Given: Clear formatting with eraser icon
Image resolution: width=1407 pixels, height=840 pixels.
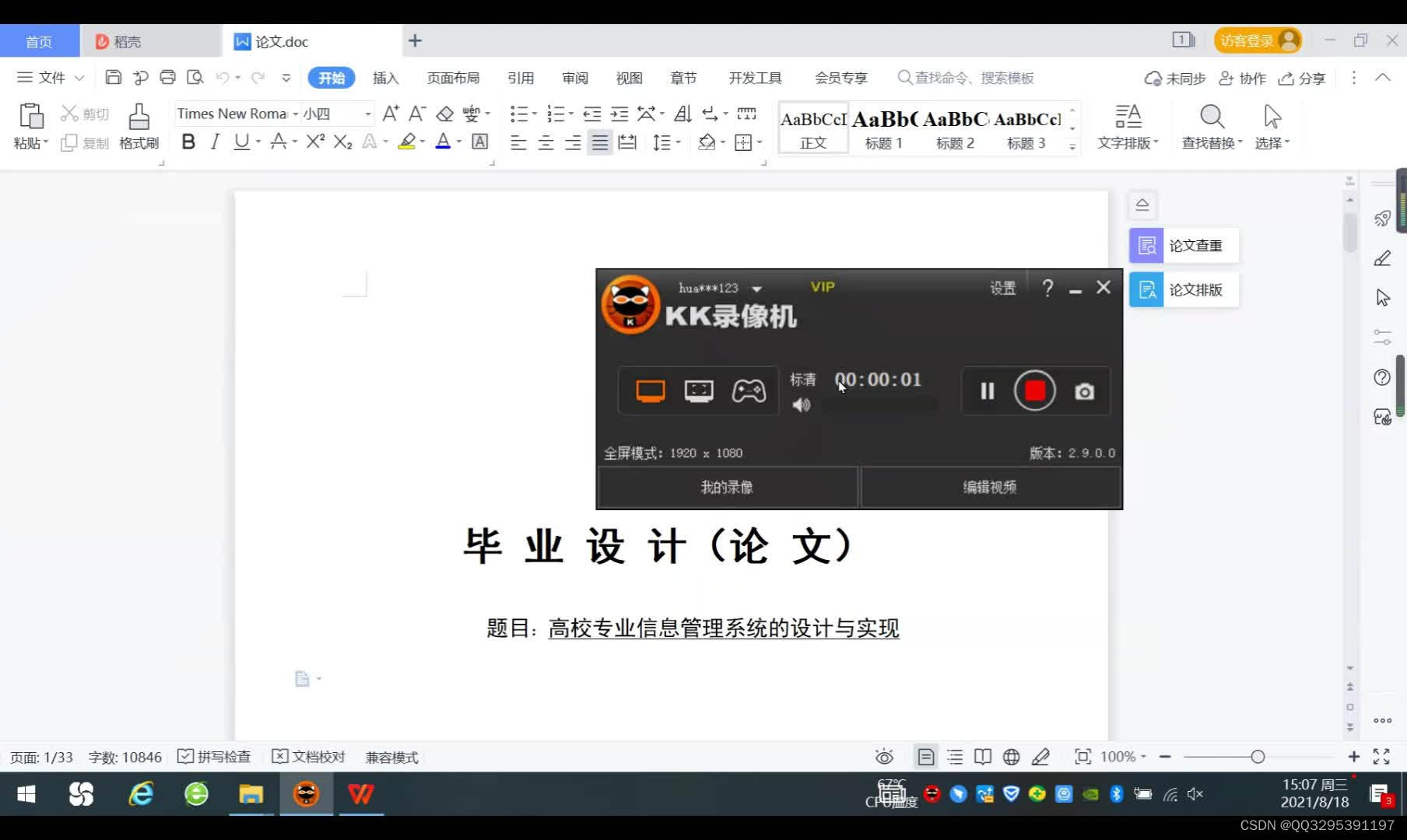Looking at the screenshot, I should point(444,114).
